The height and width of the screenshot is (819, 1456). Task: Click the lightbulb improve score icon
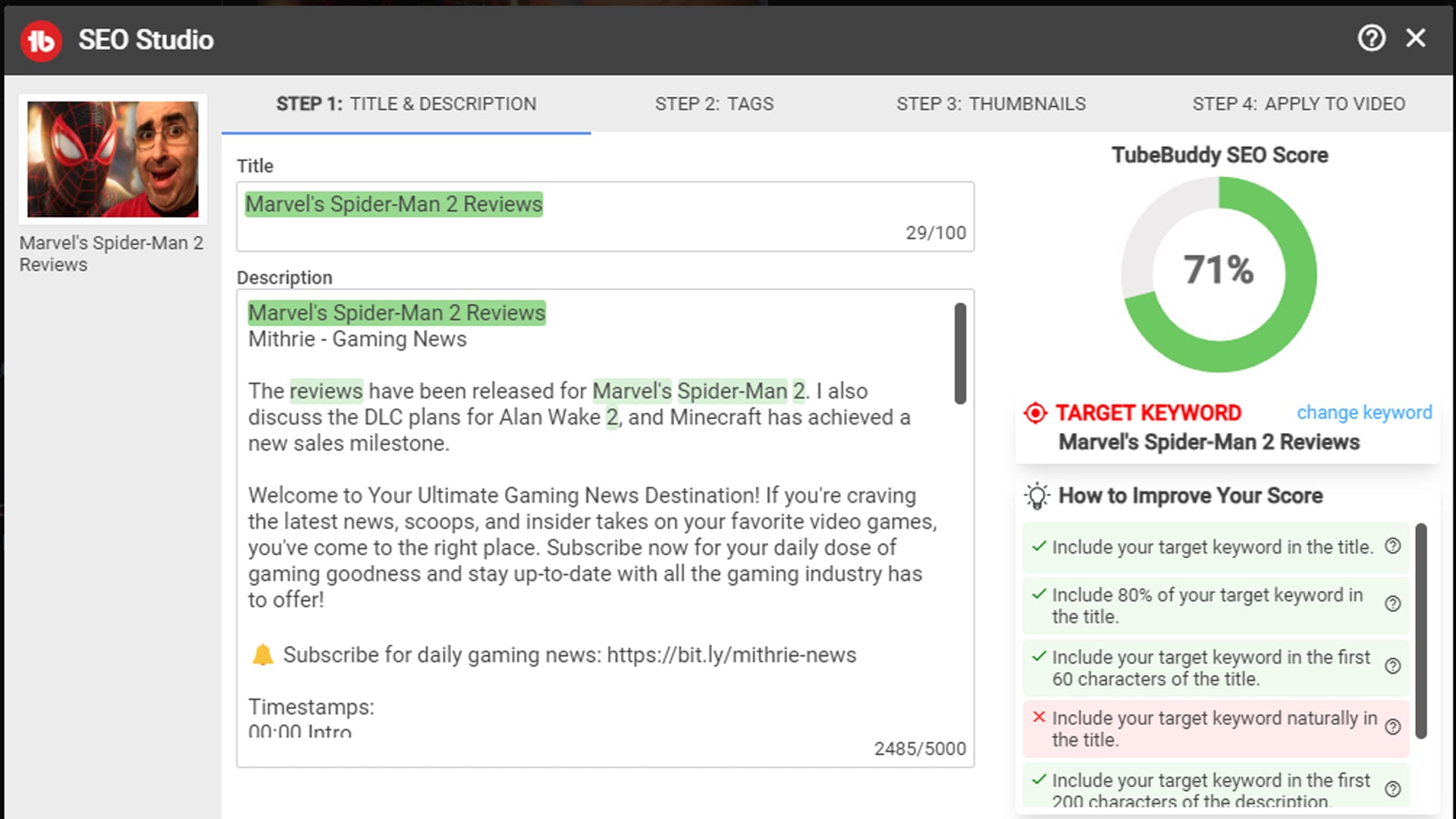(1037, 496)
